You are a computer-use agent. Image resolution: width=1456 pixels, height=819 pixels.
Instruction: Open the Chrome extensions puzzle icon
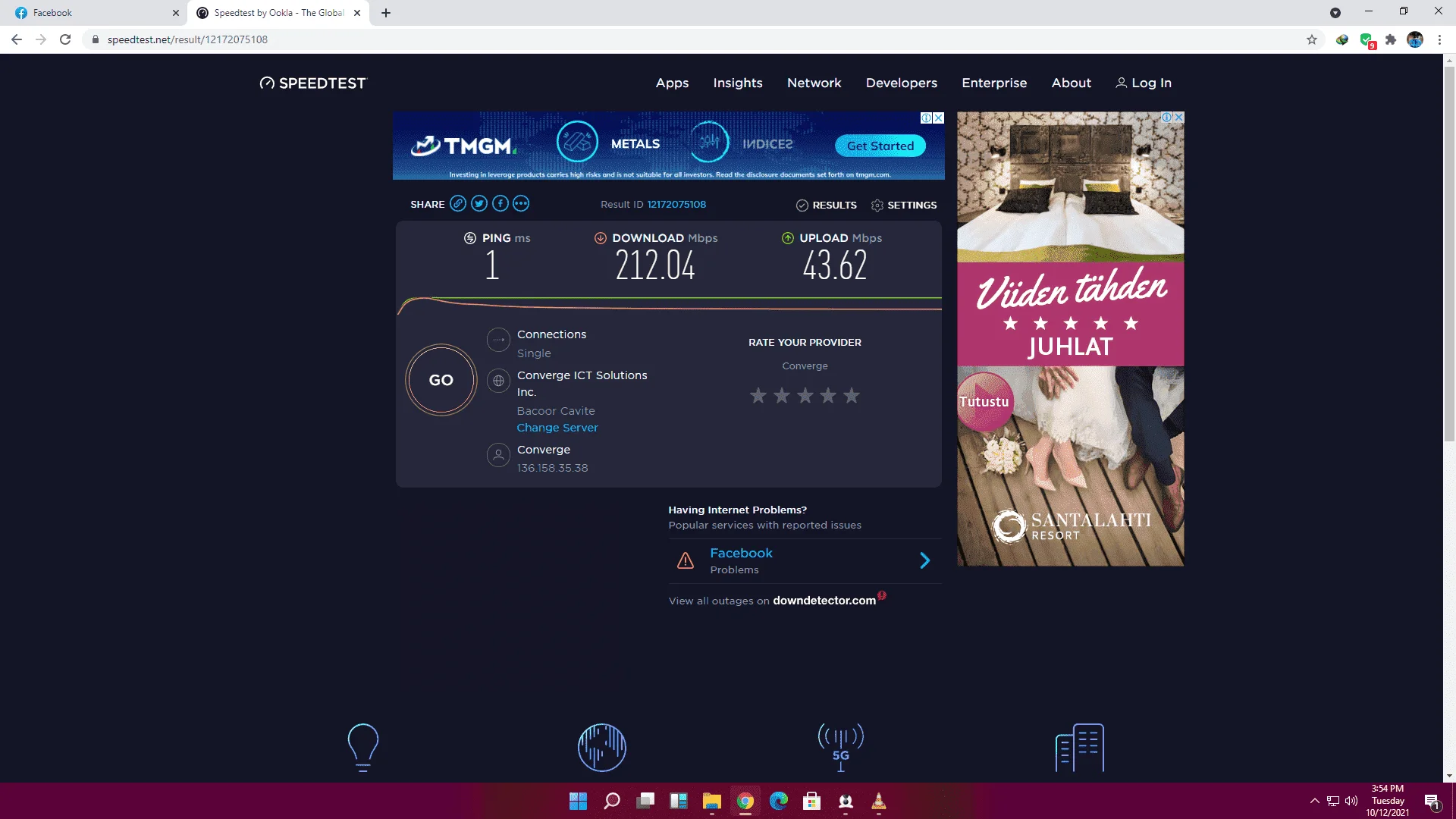click(1391, 39)
